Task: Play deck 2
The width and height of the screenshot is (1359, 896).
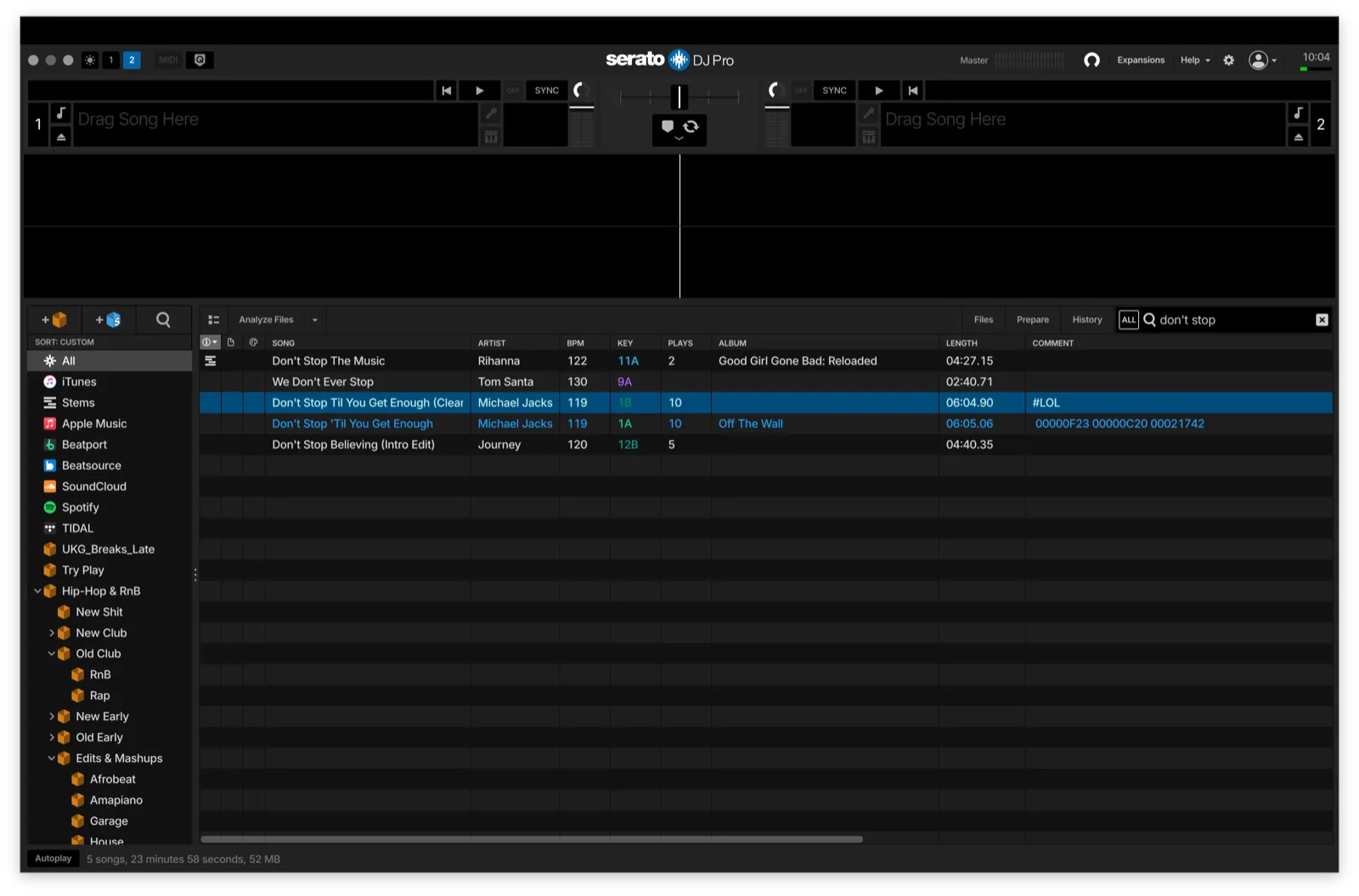Action: [x=878, y=91]
